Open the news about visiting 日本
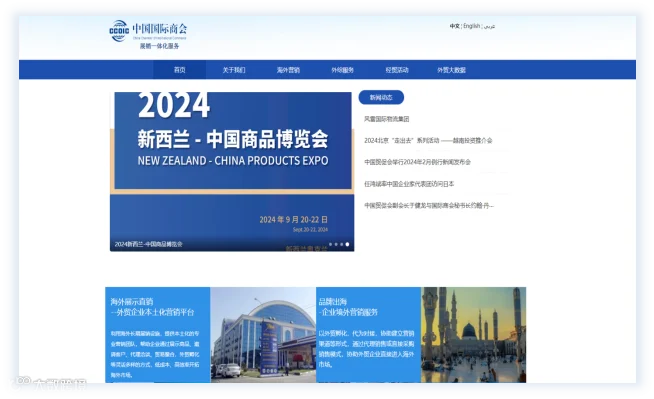Viewport: 654px width, 399px height. 409,184
